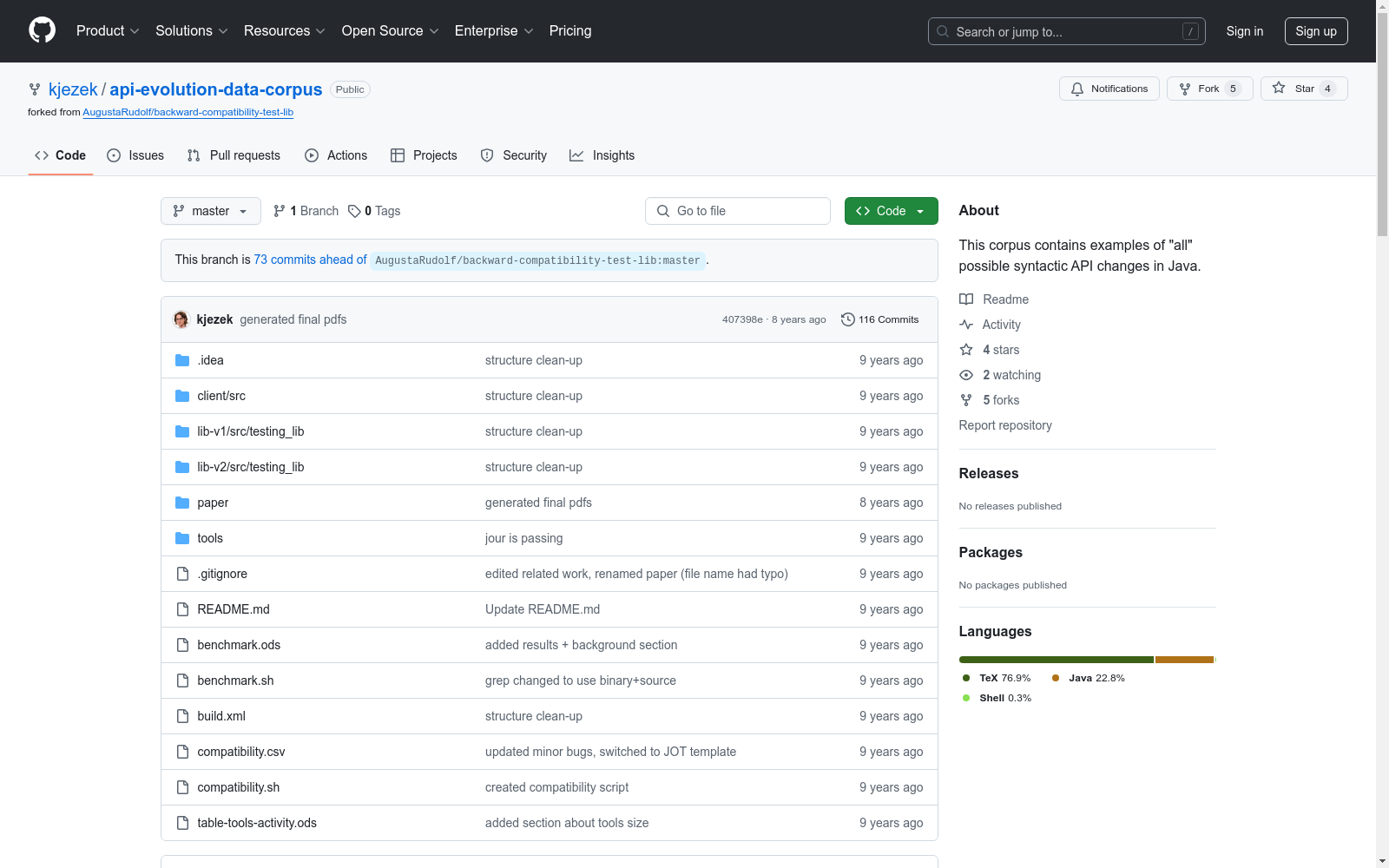Click the compatibility.sh file icon
Viewport: 1389px width, 868px height.
pyautogui.click(x=182, y=787)
